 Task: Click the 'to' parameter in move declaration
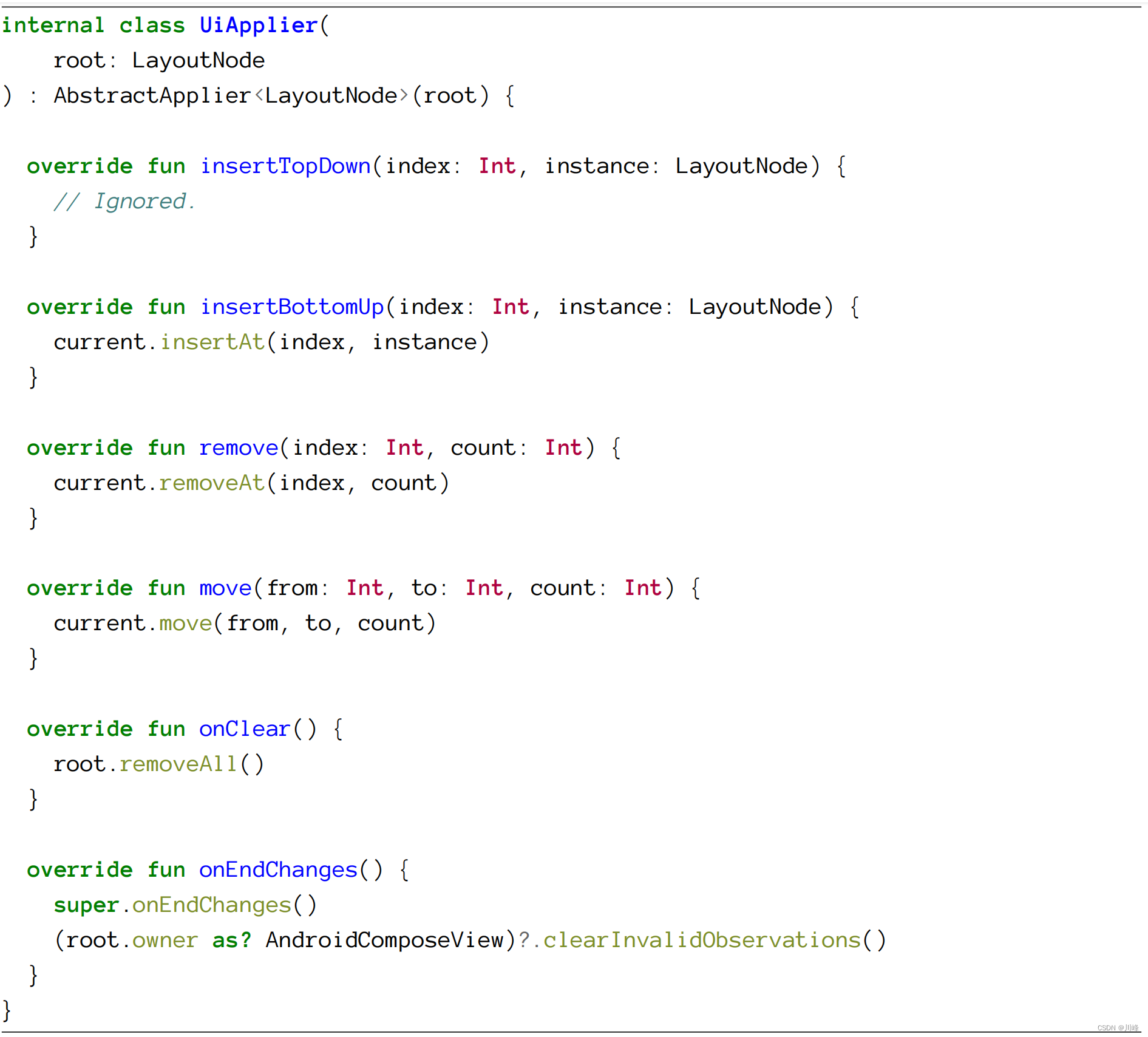[x=424, y=588]
